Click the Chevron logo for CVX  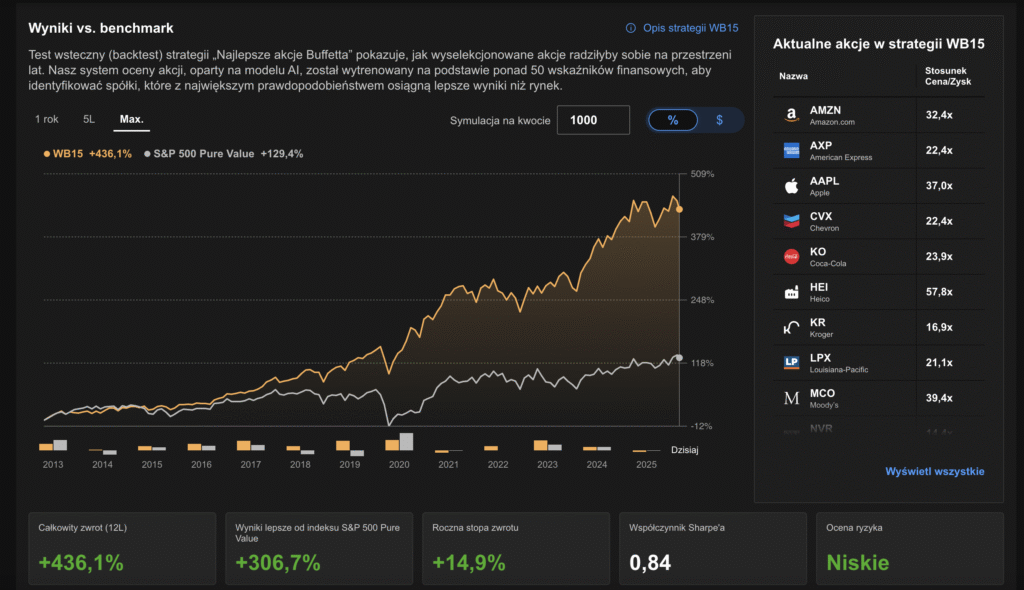(790, 220)
